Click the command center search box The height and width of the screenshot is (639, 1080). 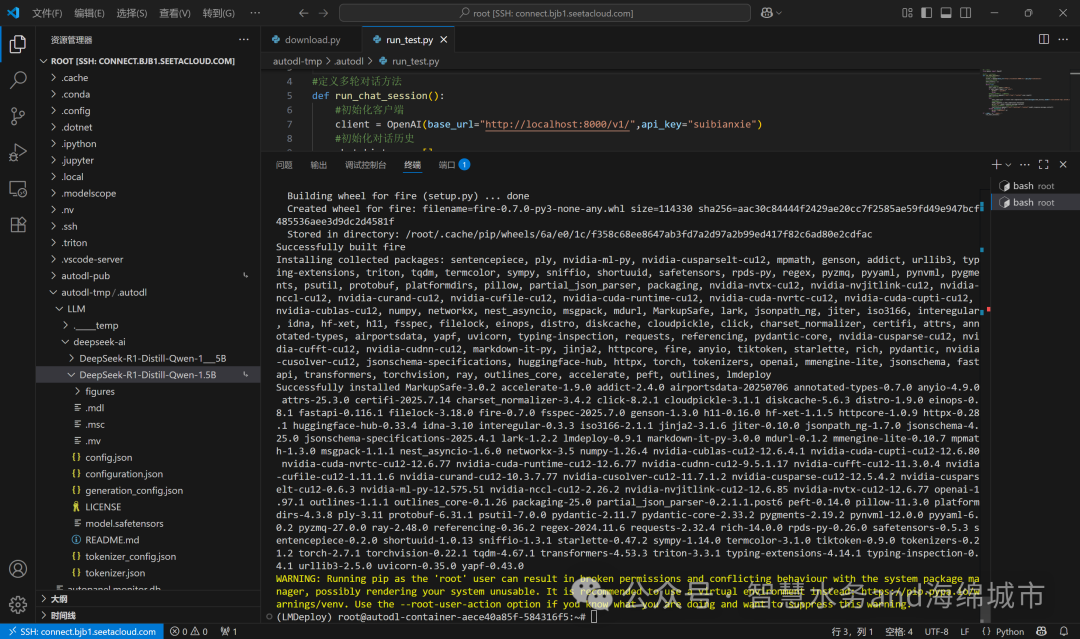(x=545, y=13)
